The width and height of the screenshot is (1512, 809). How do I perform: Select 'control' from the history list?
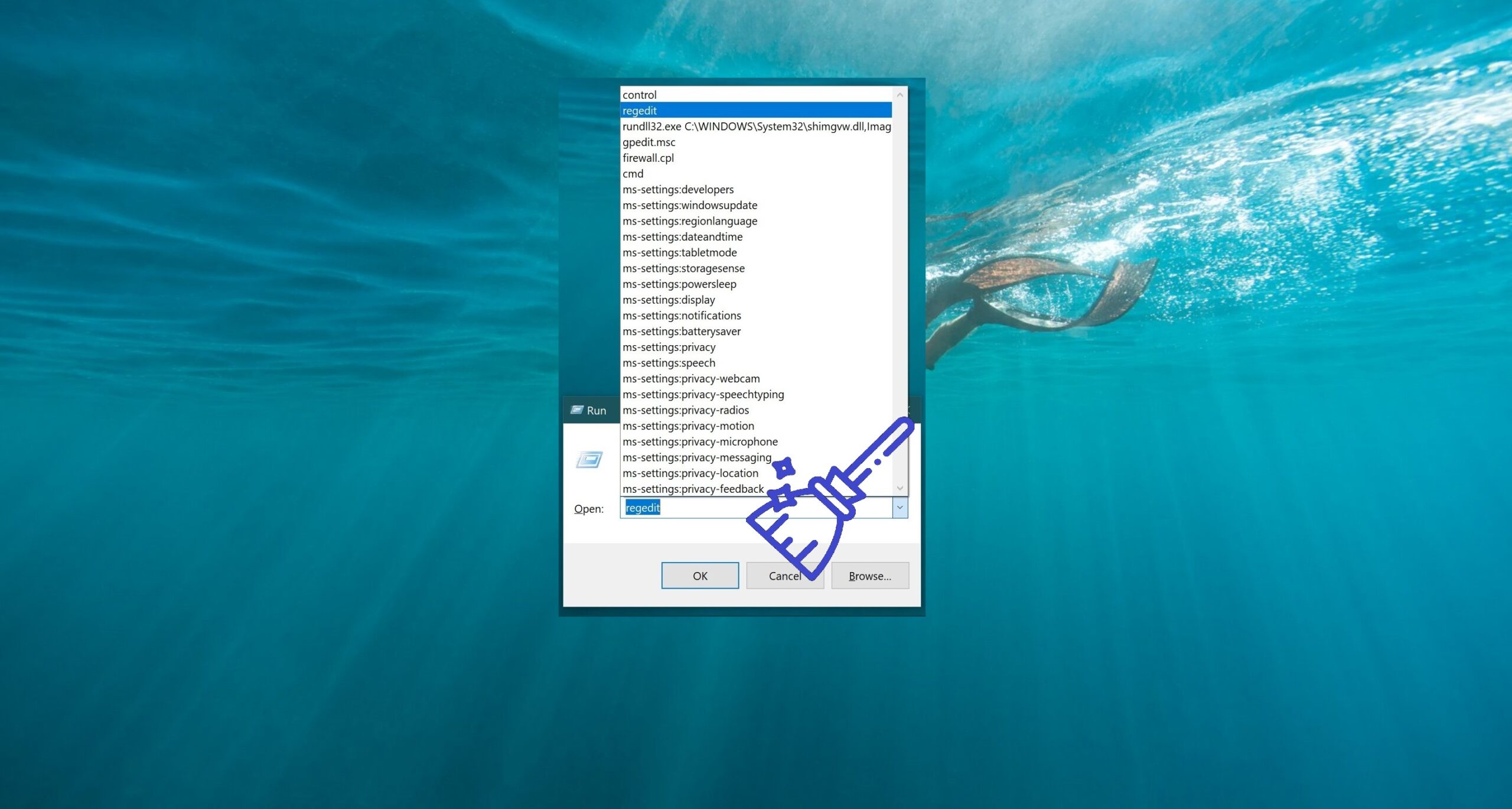(640, 95)
